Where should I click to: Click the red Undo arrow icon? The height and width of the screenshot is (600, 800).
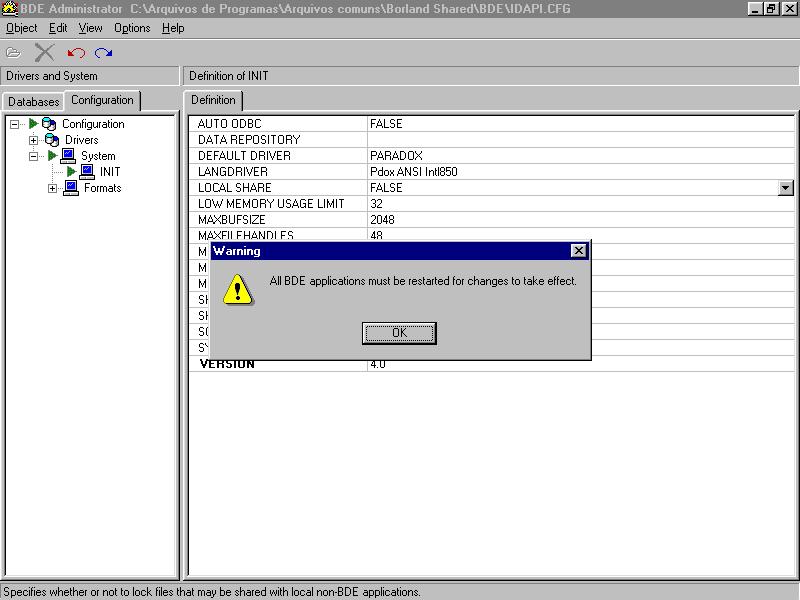pos(76,53)
